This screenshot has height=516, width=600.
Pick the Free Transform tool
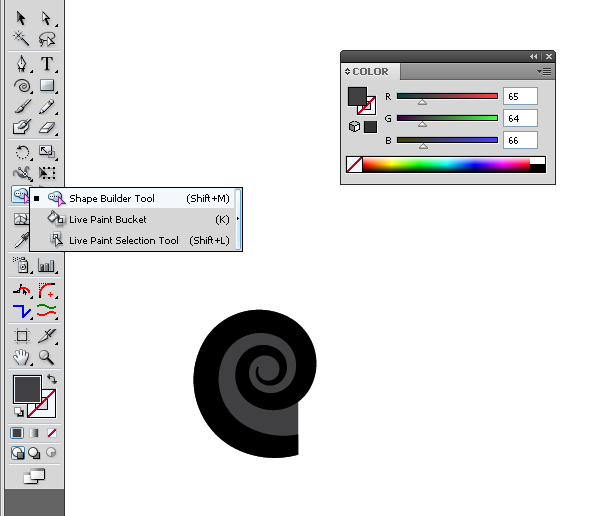(47, 173)
